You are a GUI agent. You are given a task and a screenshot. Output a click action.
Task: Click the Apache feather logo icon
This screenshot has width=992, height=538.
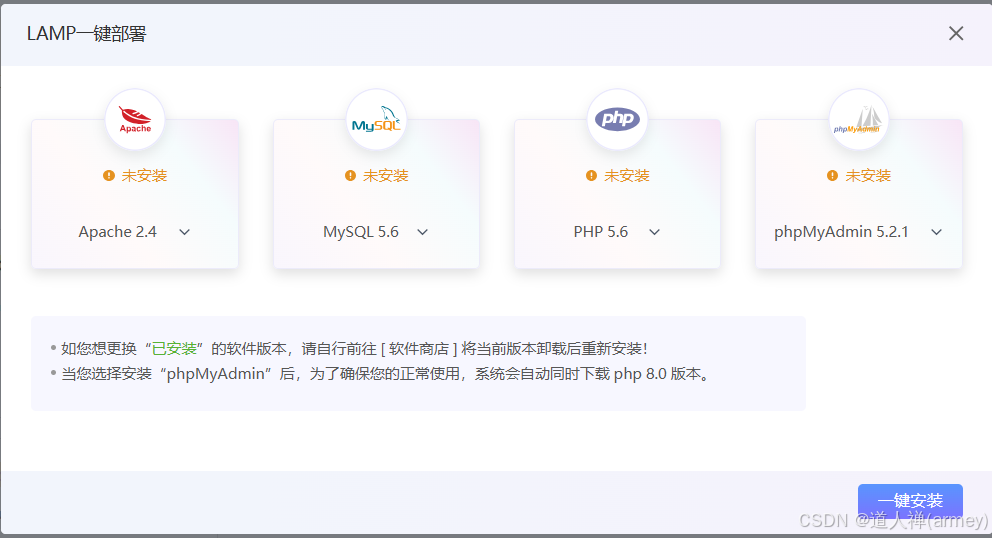pyautogui.click(x=135, y=120)
